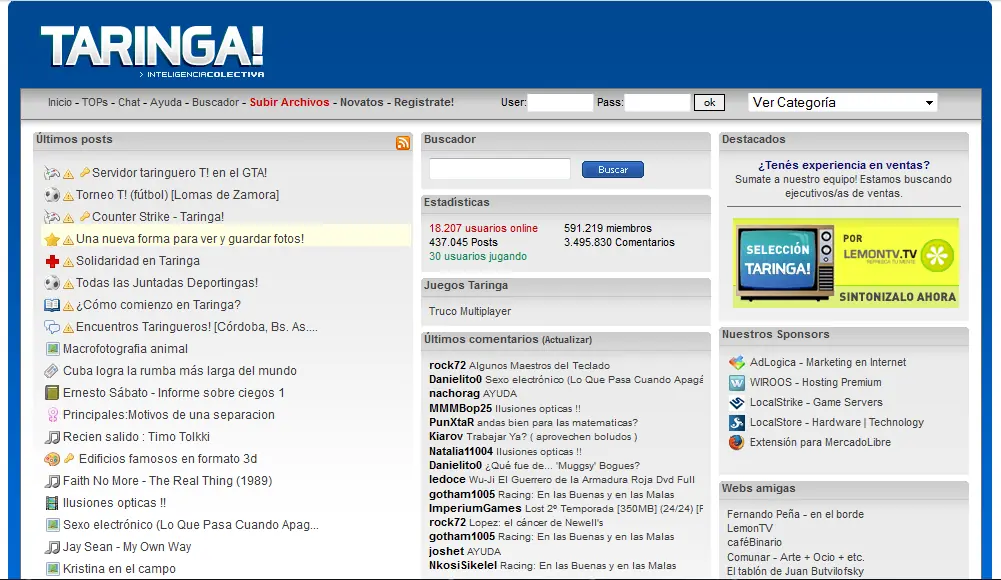Open the Ver Categoría dropdown
Image resolution: width=1001 pixels, height=580 pixels.
[842, 103]
